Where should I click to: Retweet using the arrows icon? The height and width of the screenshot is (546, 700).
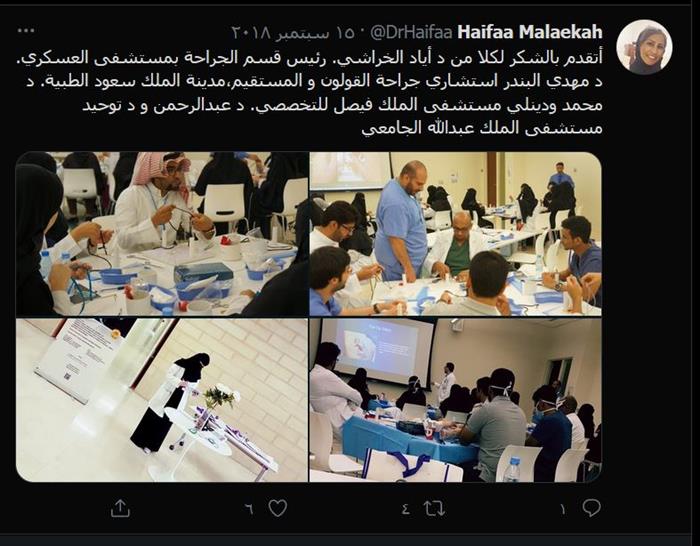click(x=434, y=508)
